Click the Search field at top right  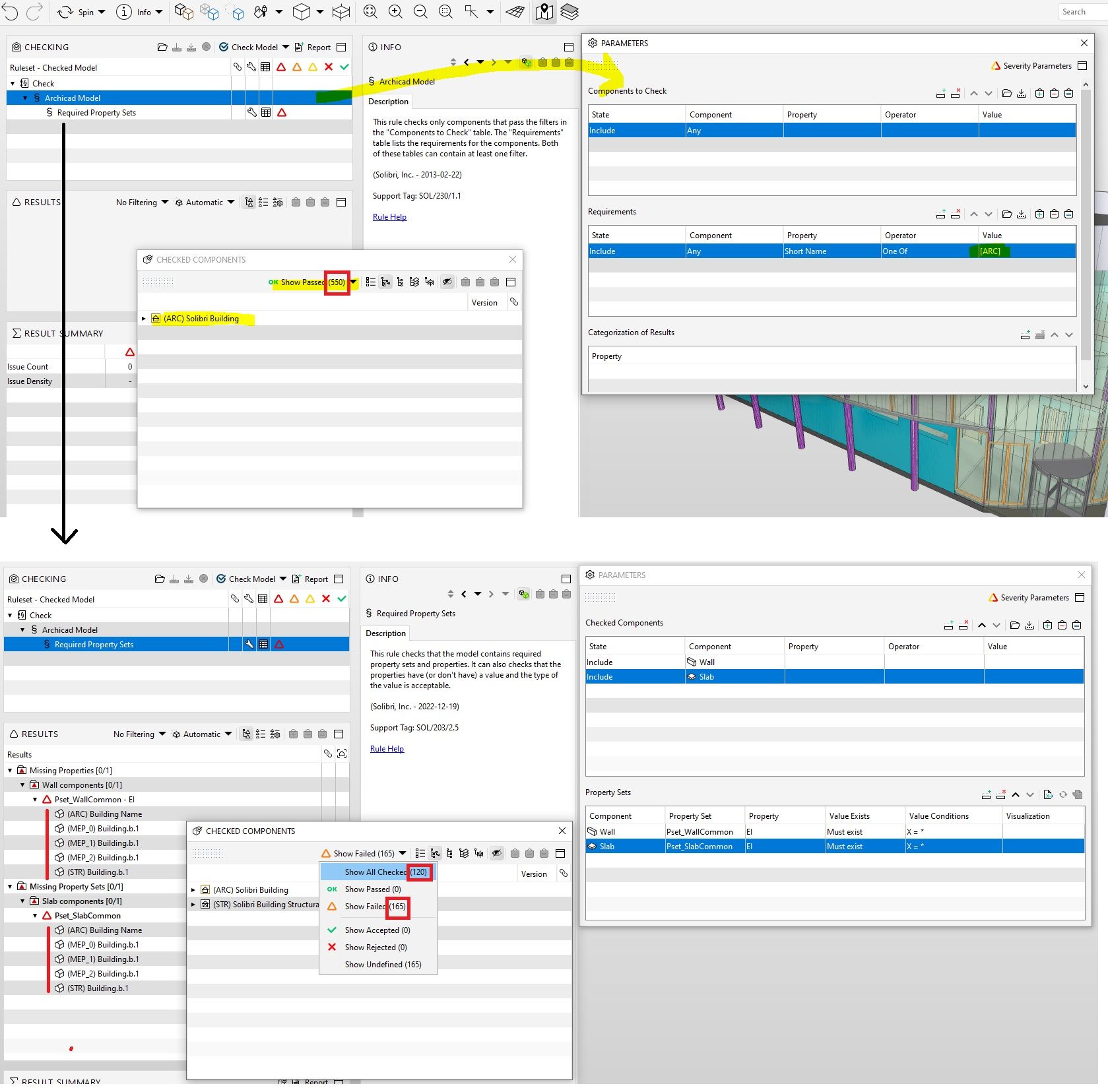[x=1082, y=12]
